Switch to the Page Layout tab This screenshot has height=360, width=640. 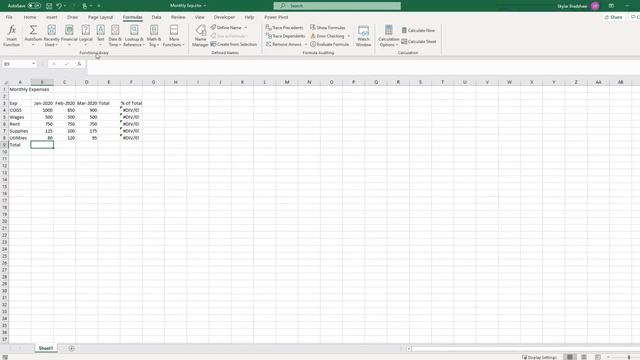[100, 17]
